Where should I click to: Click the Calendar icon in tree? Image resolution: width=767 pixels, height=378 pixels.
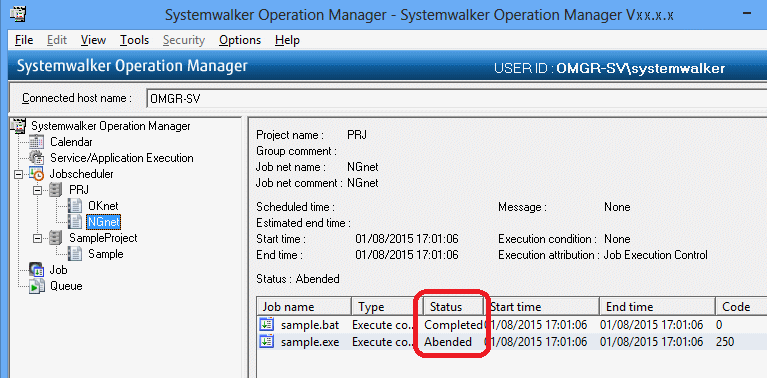click(x=37, y=142)
